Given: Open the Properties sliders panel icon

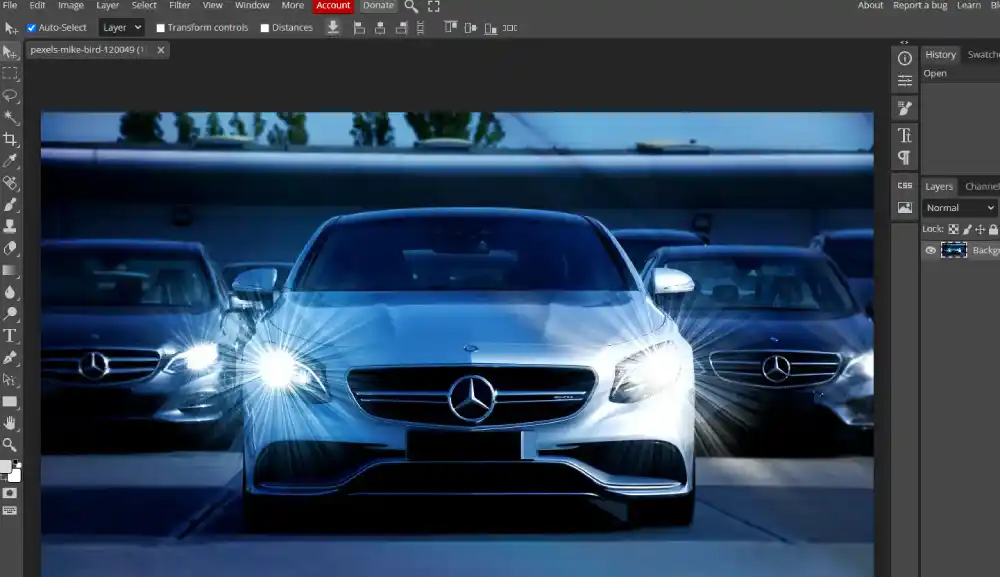Looking at the screenshot, I should tap(904, 80).
